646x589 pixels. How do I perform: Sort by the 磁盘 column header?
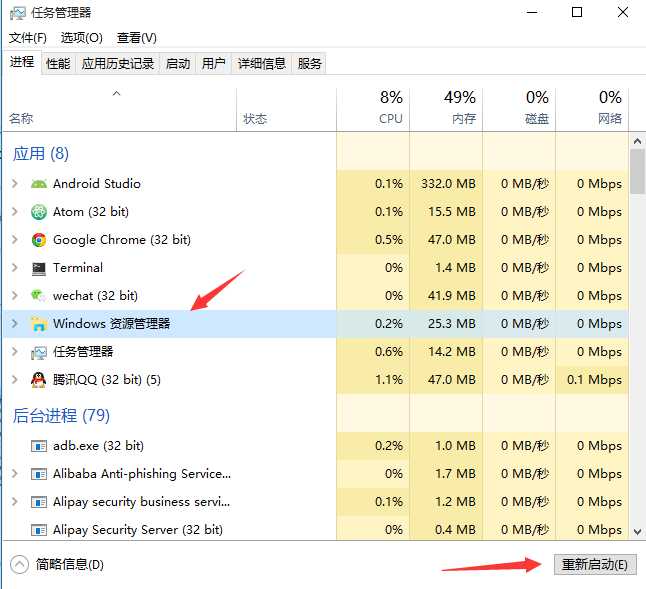click(x=519, y=110)
